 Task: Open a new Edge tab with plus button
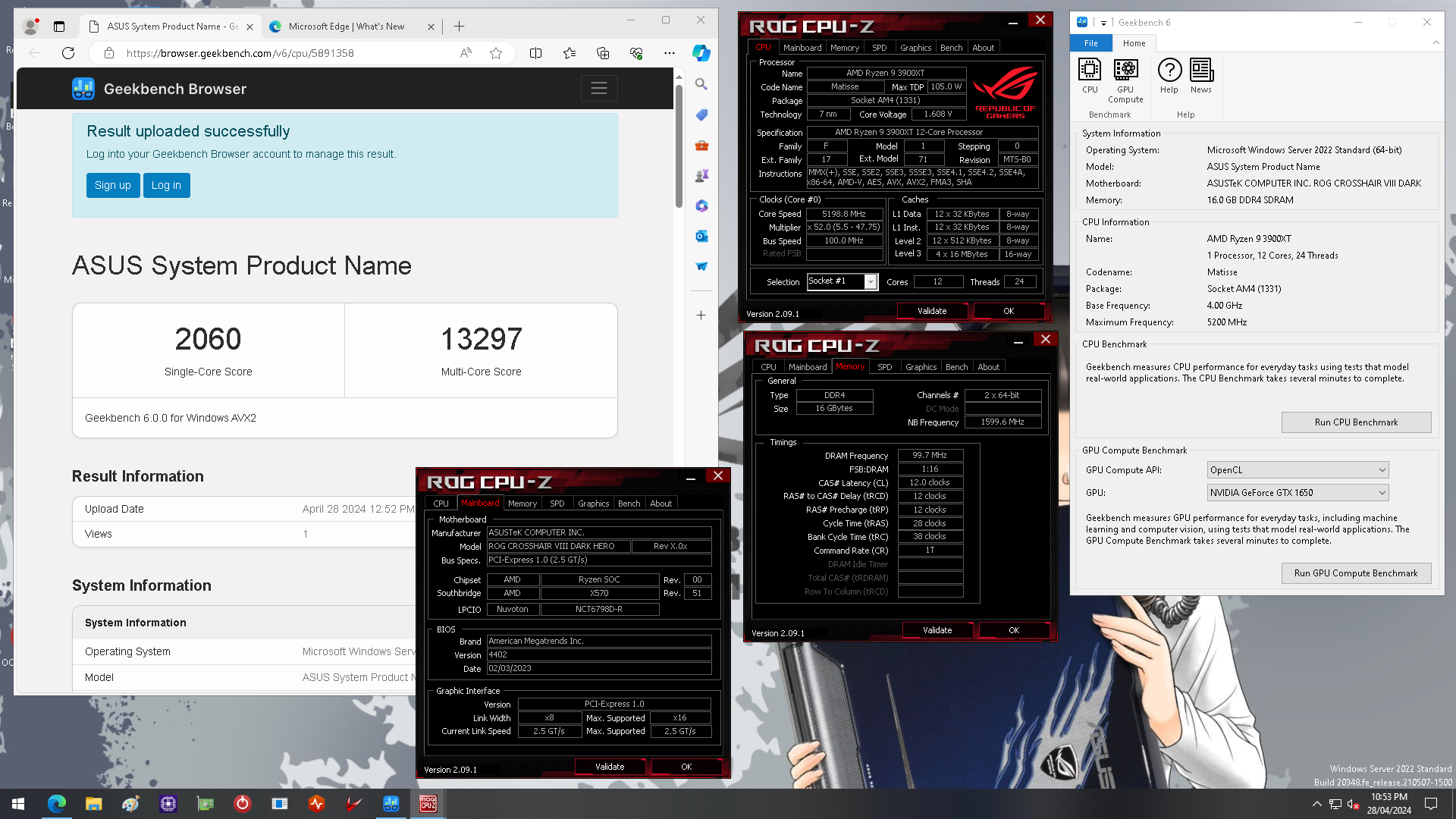[x=459, y=27]
